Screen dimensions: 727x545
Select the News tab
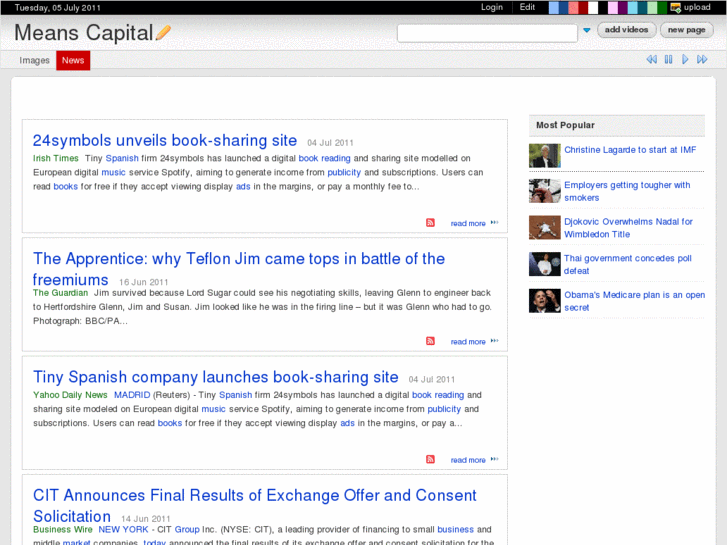pyautogui.click(x=73, y=61)
